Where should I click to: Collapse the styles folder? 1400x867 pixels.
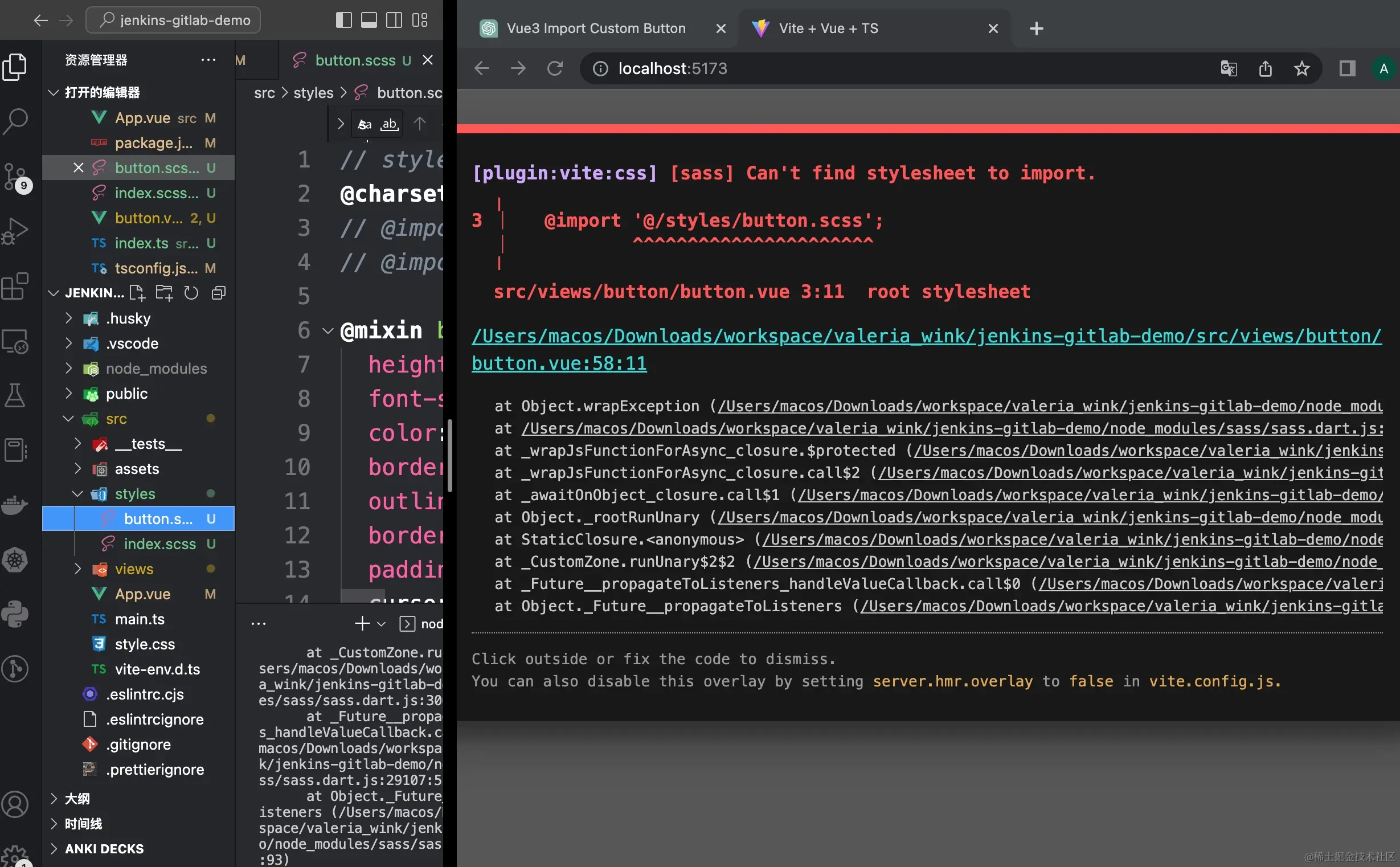point(135,494)
